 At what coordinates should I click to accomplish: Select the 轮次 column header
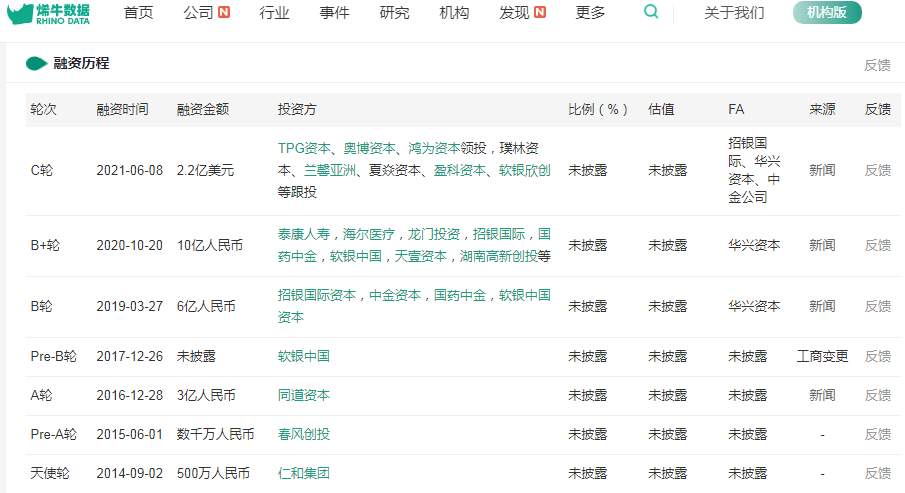coord(43,109)
